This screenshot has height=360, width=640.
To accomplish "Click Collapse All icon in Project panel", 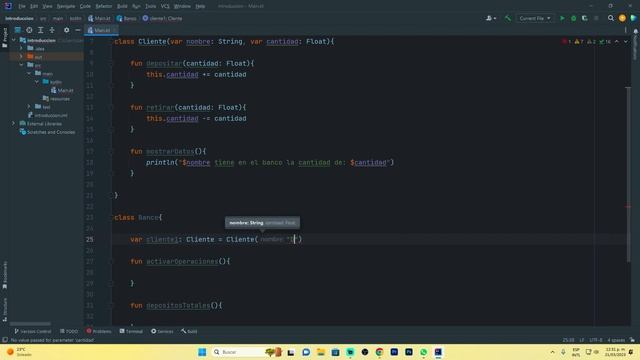I will tap(52, 30).
